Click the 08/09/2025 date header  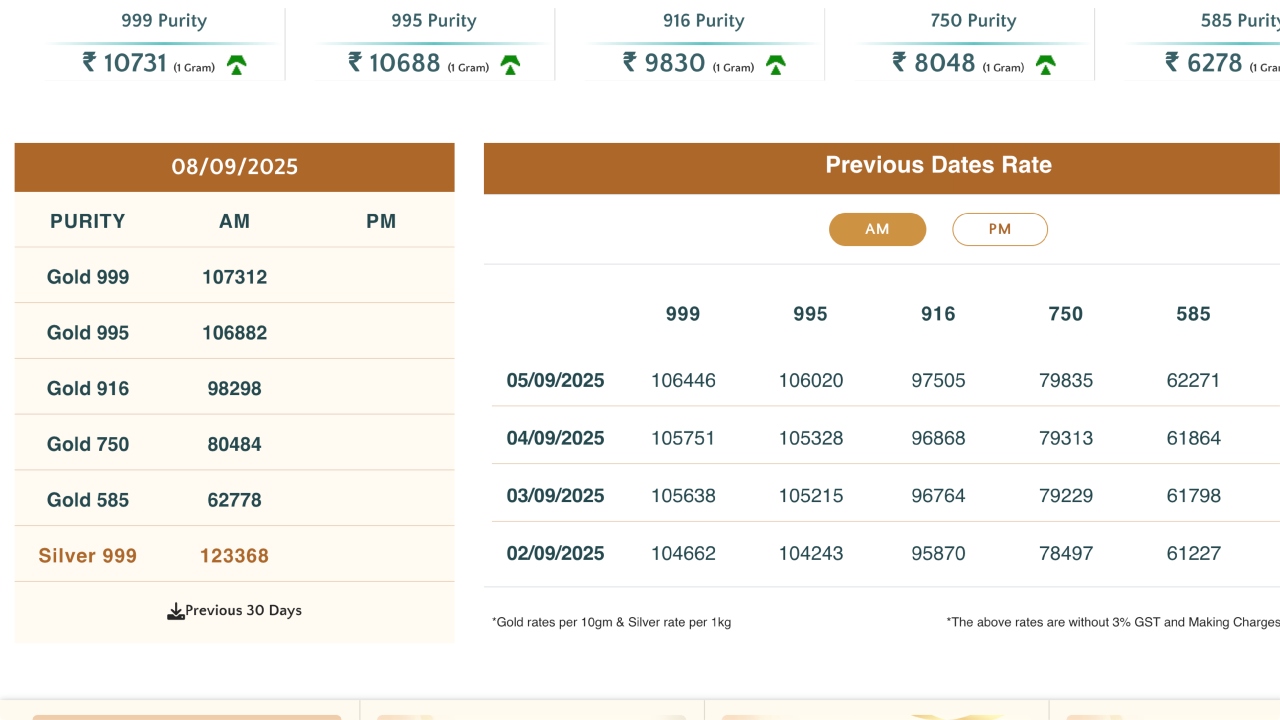point(234,167)
